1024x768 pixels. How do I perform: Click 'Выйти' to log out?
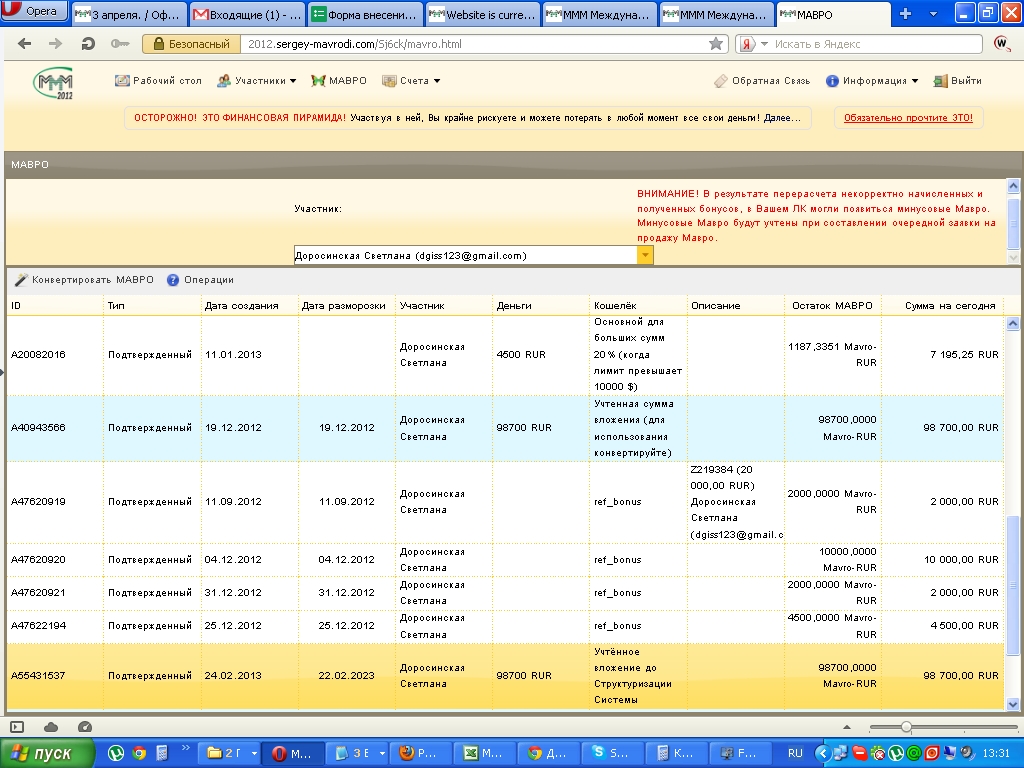[x=958, y=80]
